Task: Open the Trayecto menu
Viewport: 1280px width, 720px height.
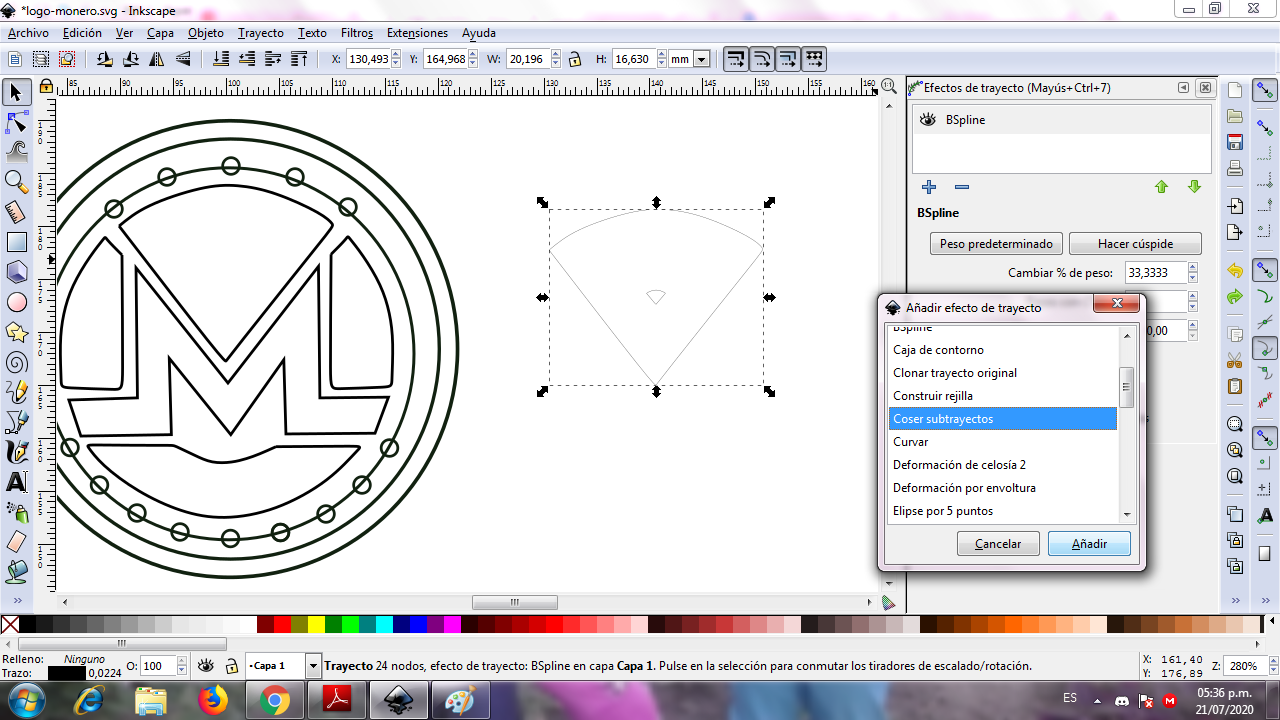Action: [x=261, y=33]
